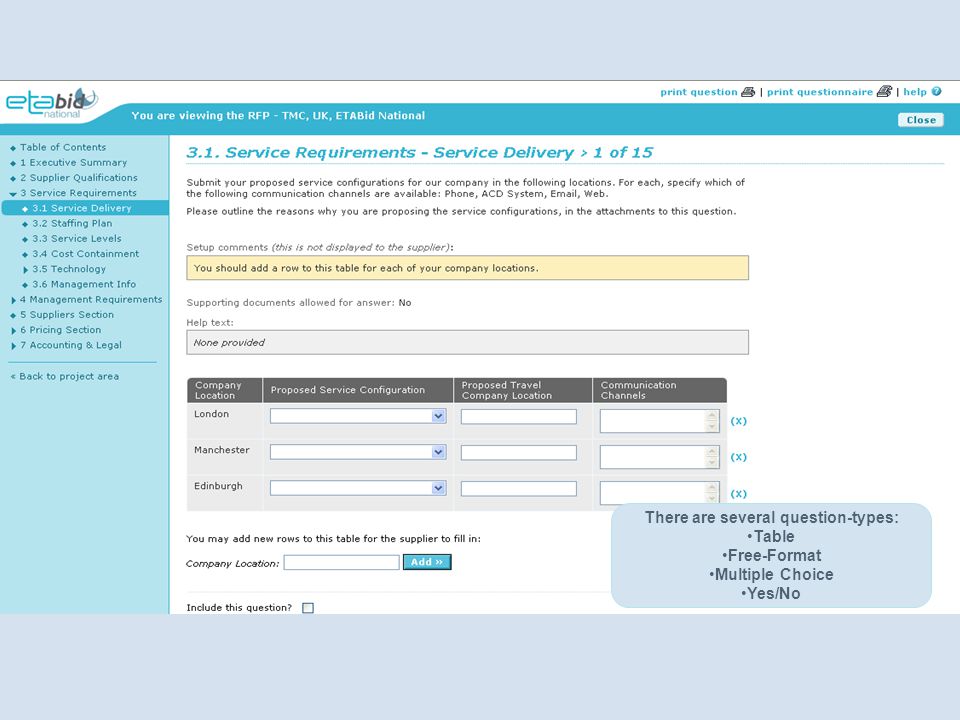Image resolution: width=960 pixels, height=720 pixels.
Task: Go to 2 Supplier Qualifications
Action: click(78, 178)
